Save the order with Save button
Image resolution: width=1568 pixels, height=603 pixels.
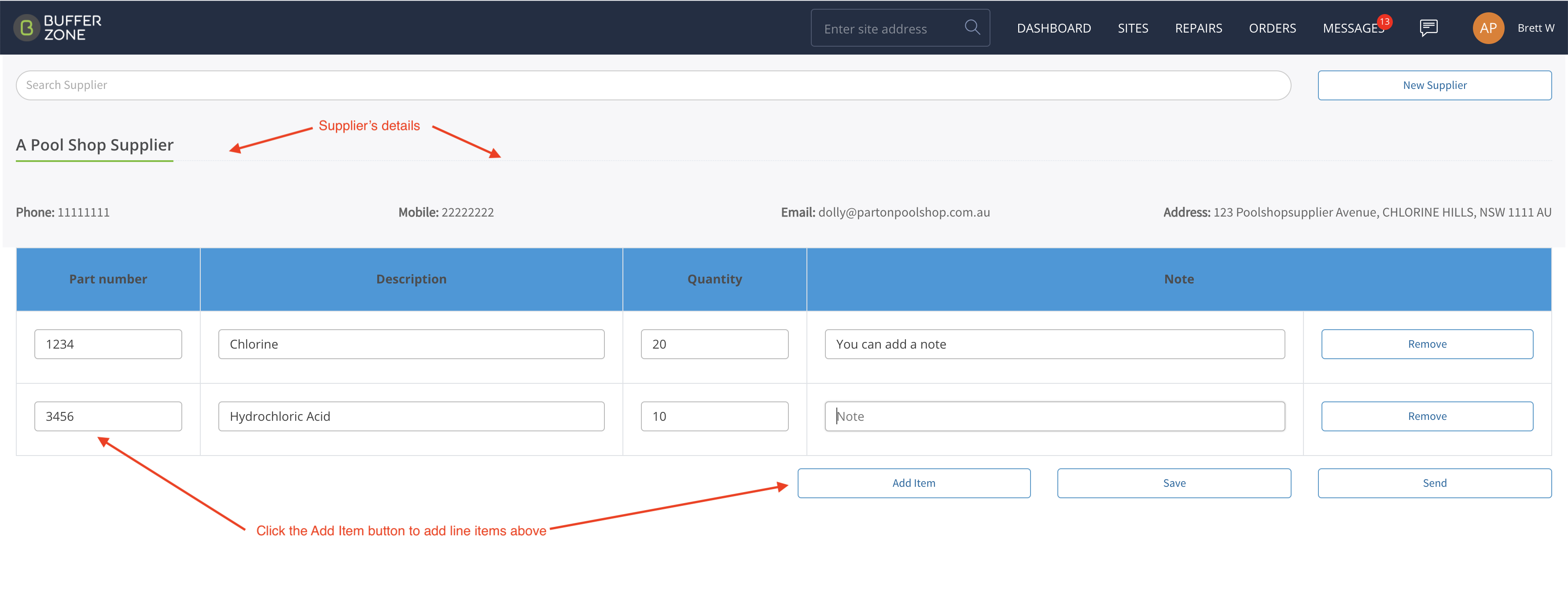pos(1174,483)
